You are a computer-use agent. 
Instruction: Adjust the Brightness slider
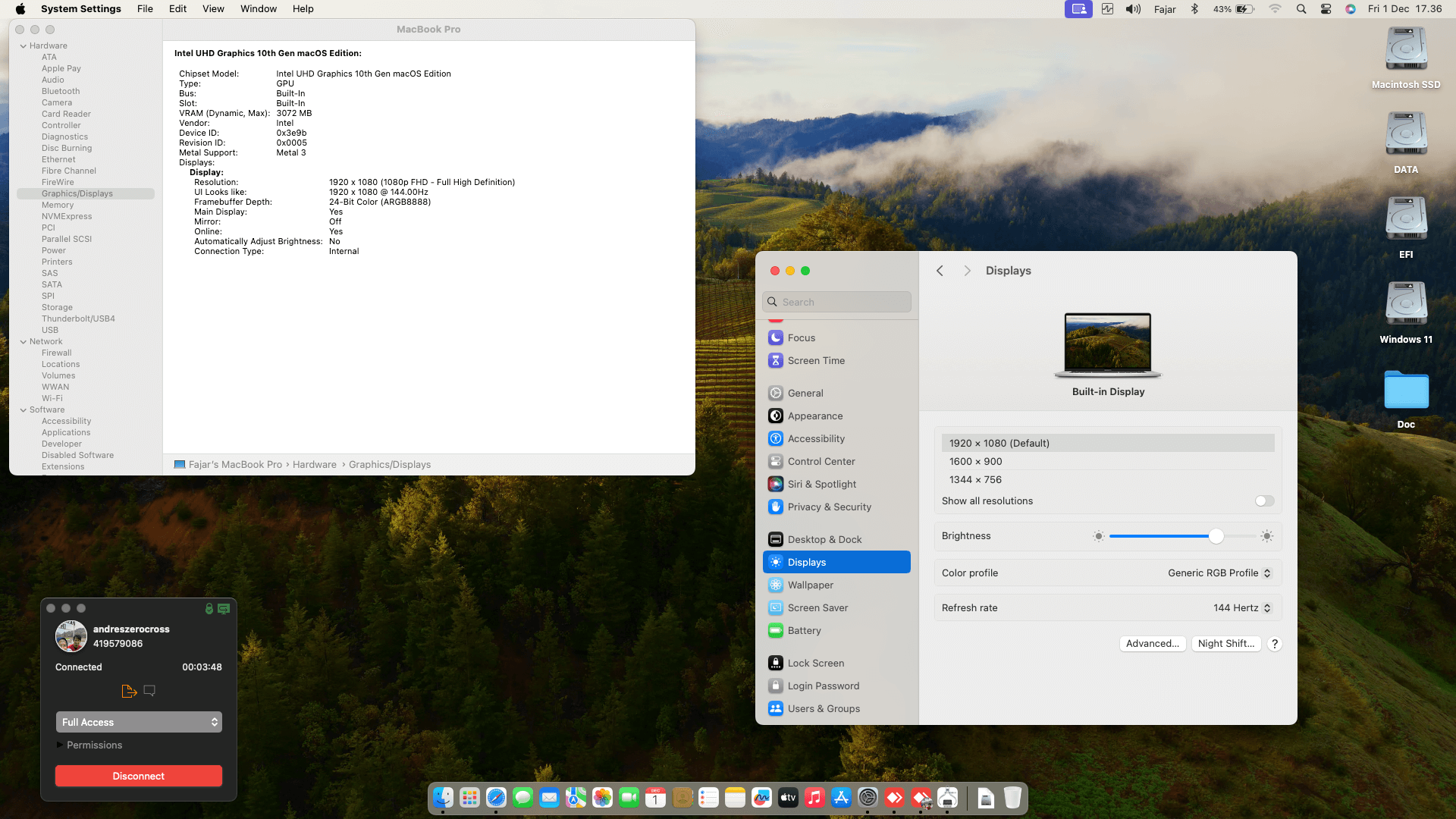pos(1216,536)
